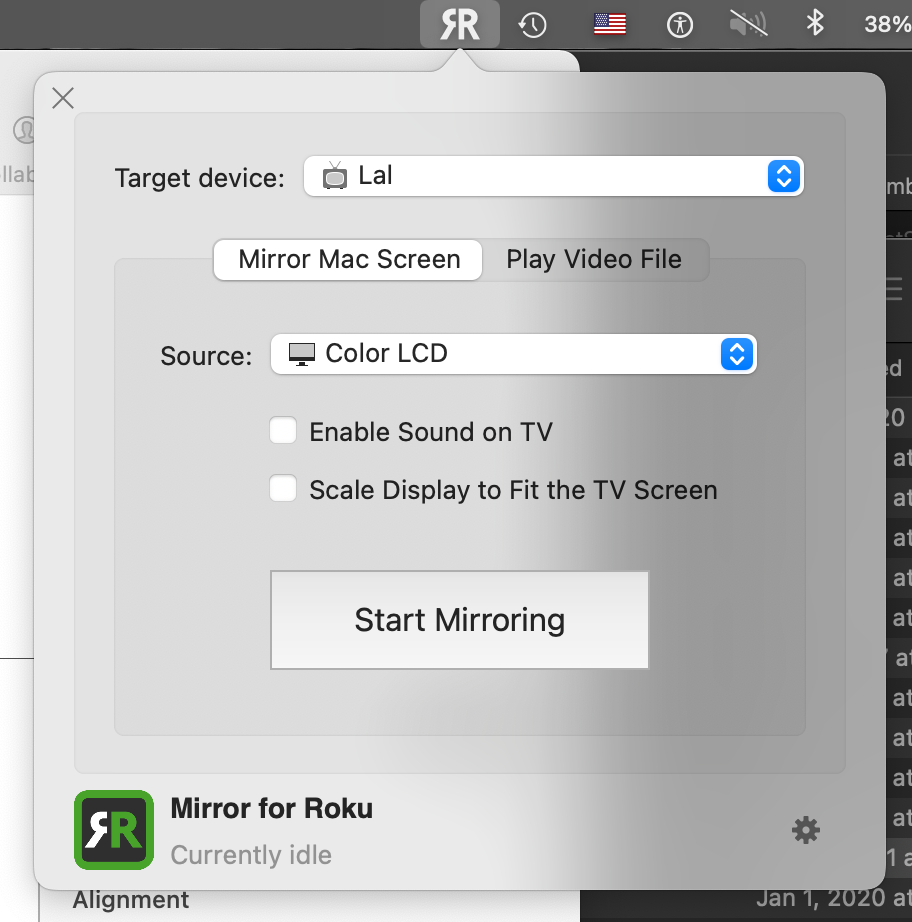Switch to the Play Video File tab
Screen dimensions: 912x922
(x=594, y=259)
